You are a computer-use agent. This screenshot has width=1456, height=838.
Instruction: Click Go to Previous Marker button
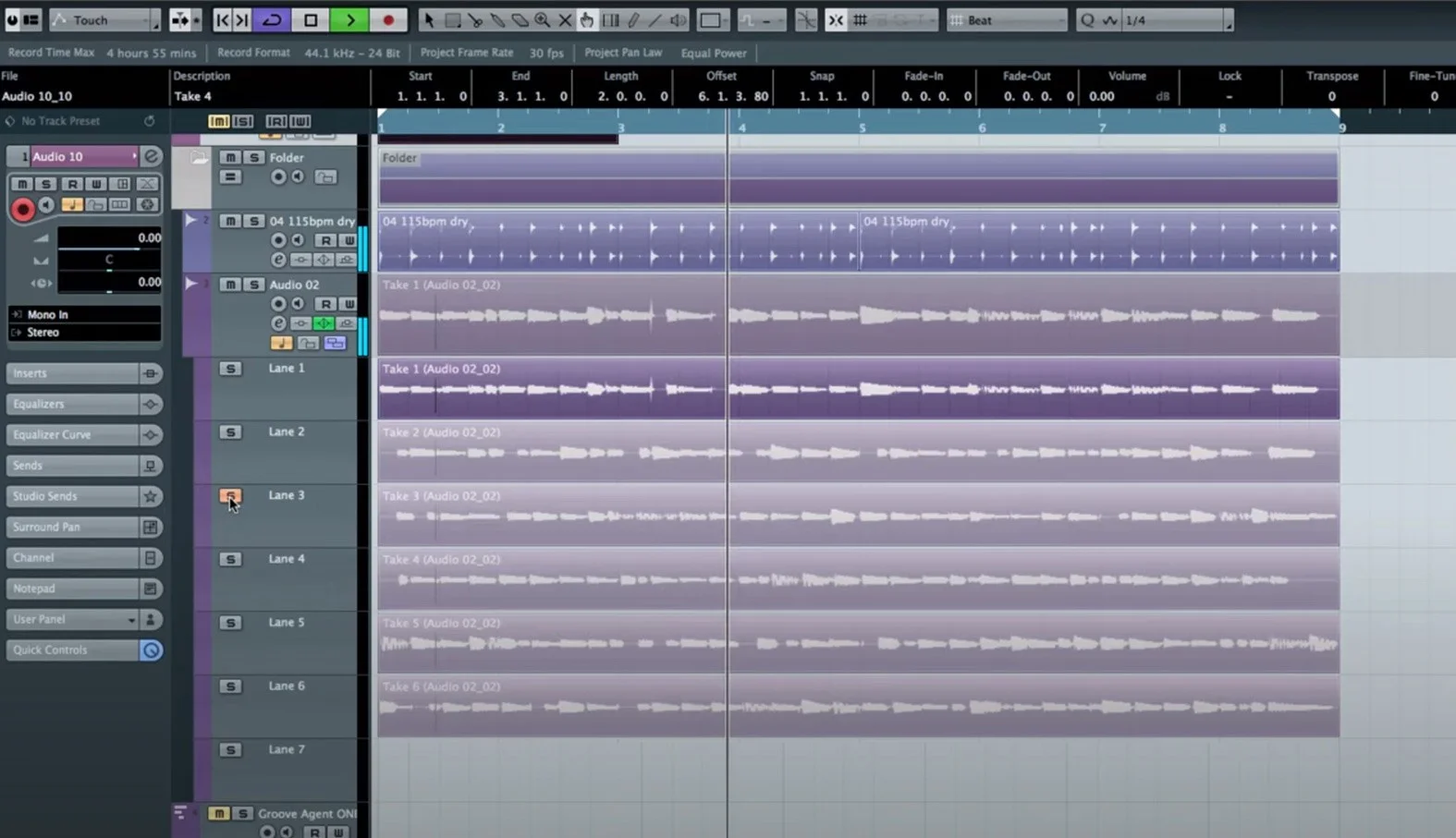pyautogui.click(x=222, y=19)
